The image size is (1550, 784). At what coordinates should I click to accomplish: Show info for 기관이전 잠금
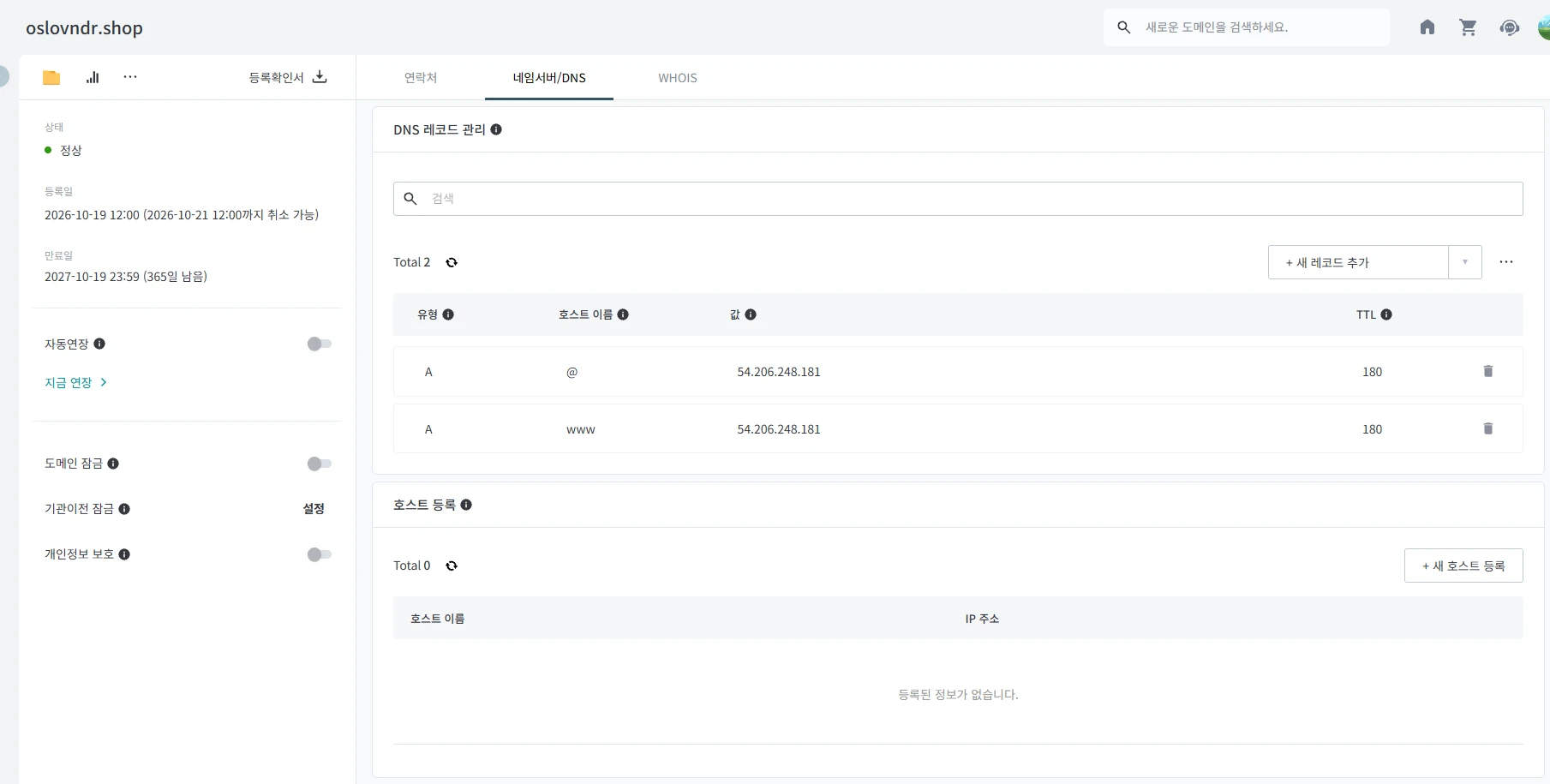(124, 509)
